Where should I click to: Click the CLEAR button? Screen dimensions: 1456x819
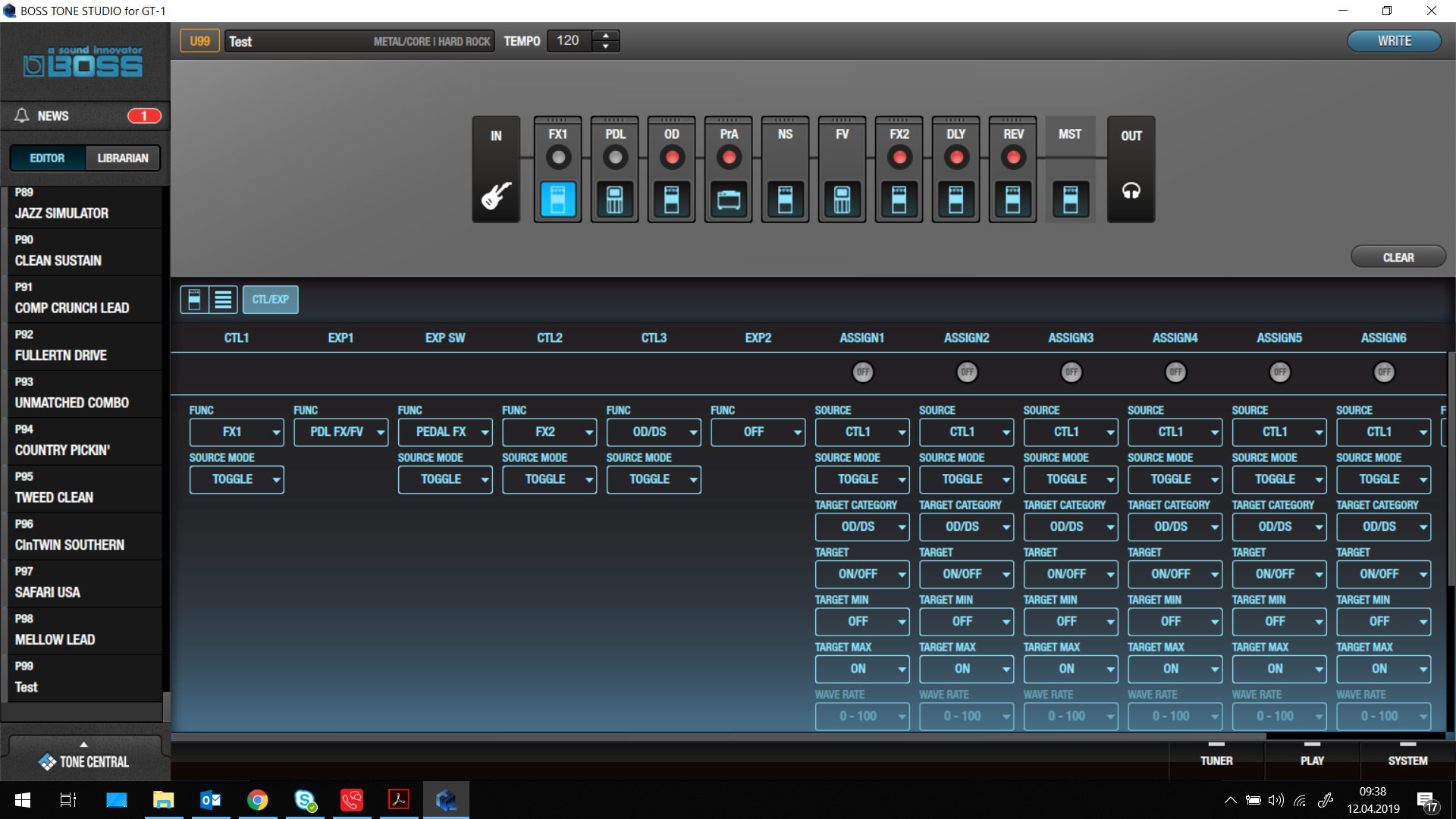click(1398, 258)
